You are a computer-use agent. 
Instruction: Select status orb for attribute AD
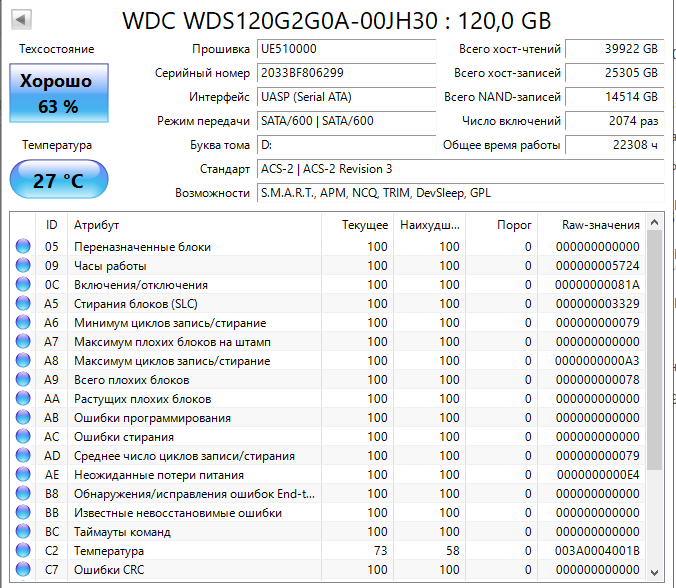click(23, 455)
